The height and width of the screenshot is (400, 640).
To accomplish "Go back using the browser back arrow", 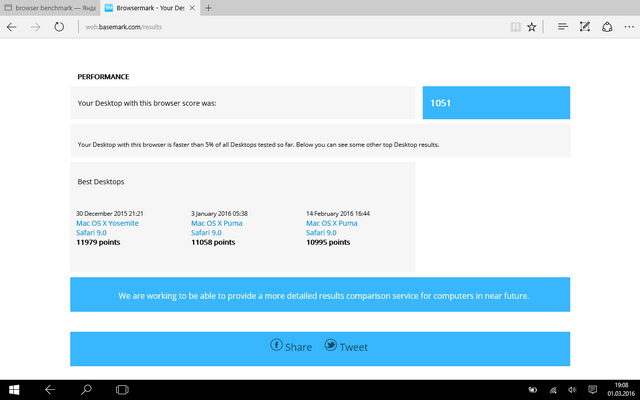I will point(11,27).
